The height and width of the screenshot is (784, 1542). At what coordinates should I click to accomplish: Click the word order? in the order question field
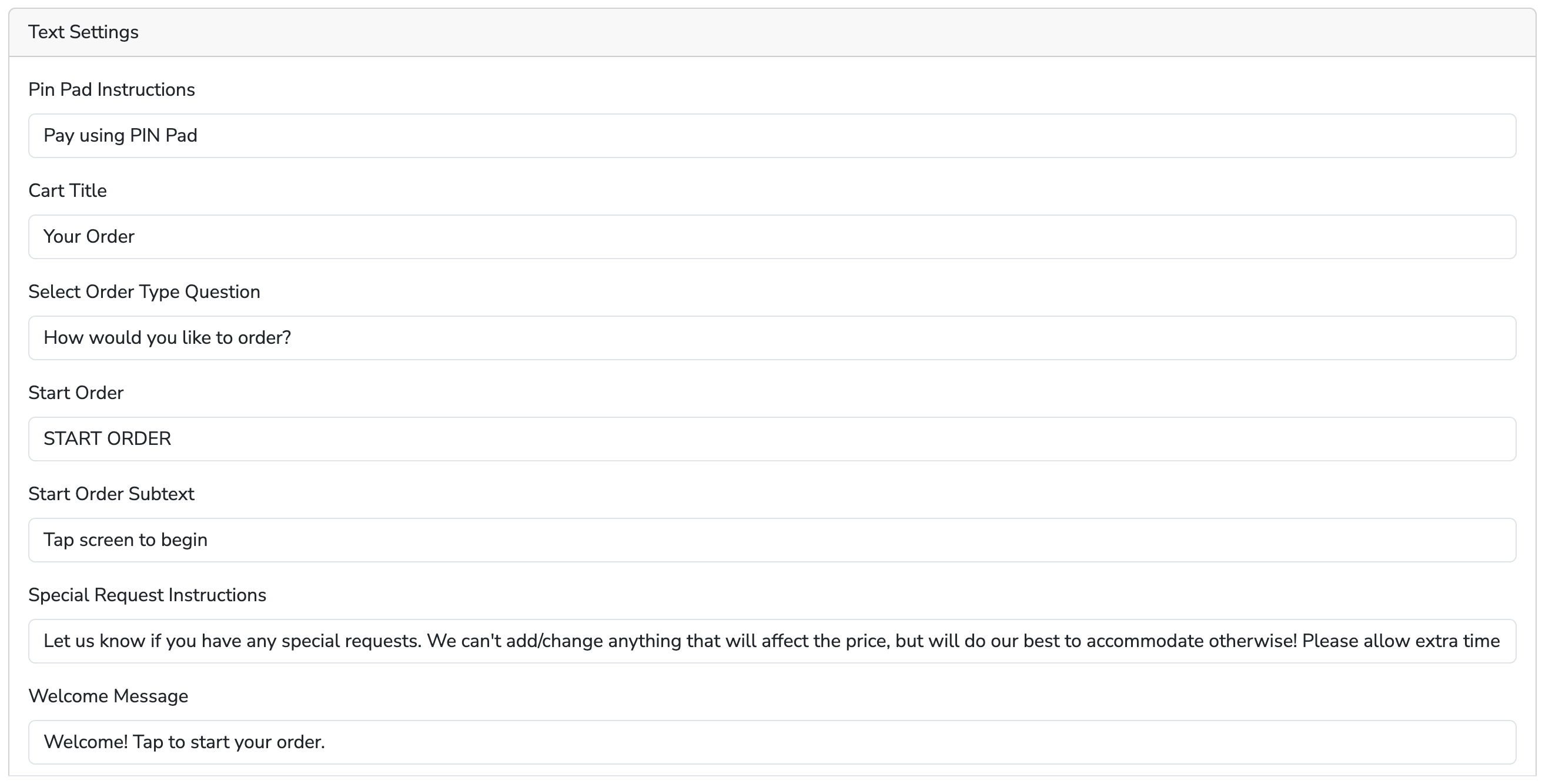pos(264,338)
